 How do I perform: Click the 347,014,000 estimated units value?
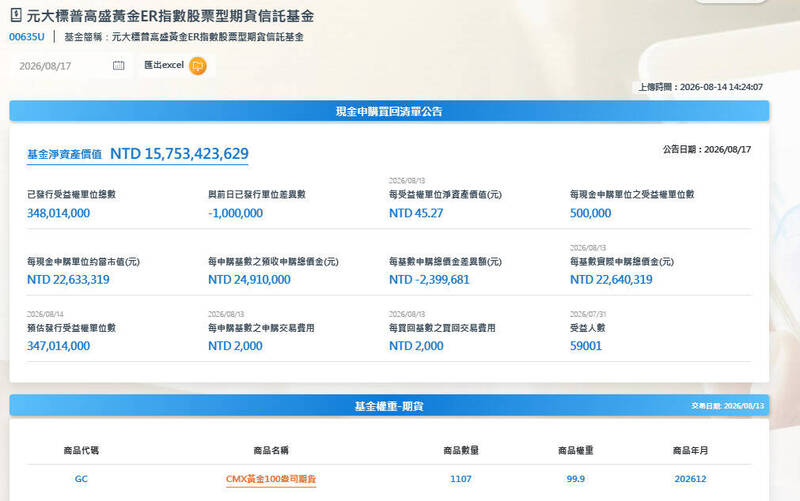[58, 346]
